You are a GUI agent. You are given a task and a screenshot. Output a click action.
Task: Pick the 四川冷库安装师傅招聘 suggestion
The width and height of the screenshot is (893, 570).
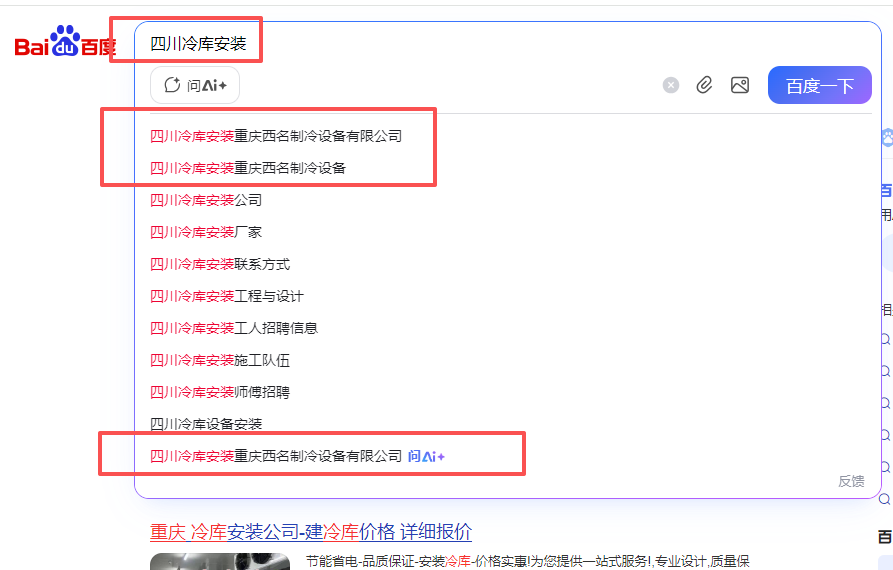tap(220, 392)
